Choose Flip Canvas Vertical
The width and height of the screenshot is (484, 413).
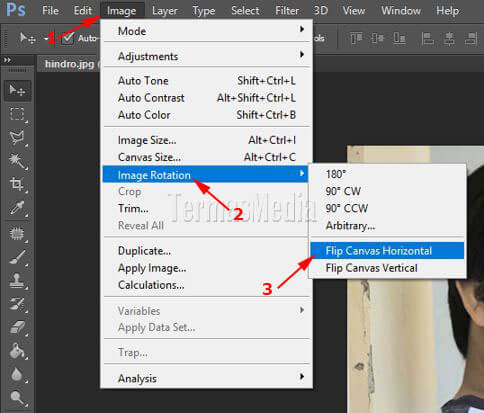point(387,268)
